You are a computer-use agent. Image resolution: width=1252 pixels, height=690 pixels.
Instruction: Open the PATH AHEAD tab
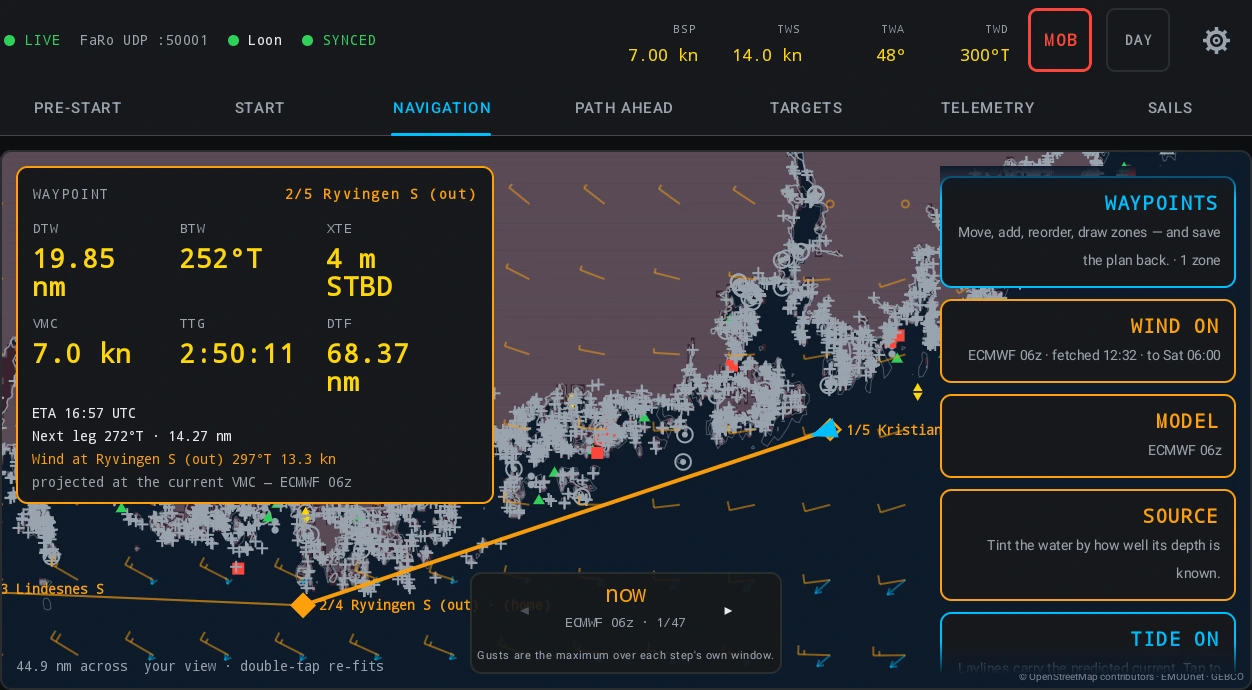[624, 108]
